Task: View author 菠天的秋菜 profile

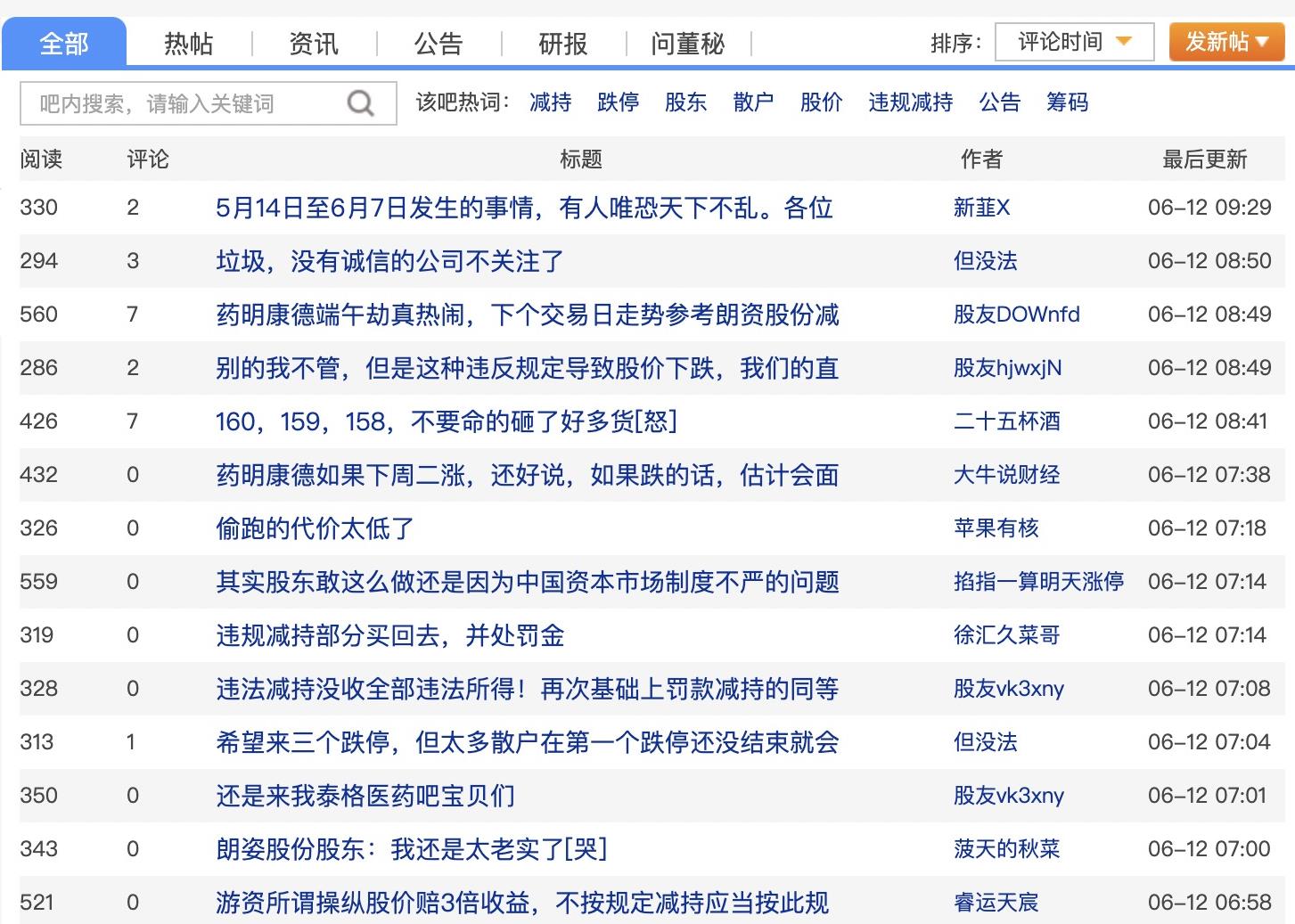Action: (x=1007, y=849)
